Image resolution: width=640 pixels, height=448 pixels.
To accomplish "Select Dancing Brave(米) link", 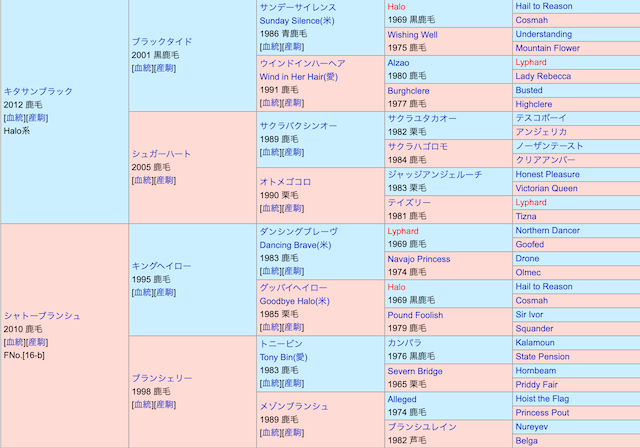I will [x=299, y=244].
